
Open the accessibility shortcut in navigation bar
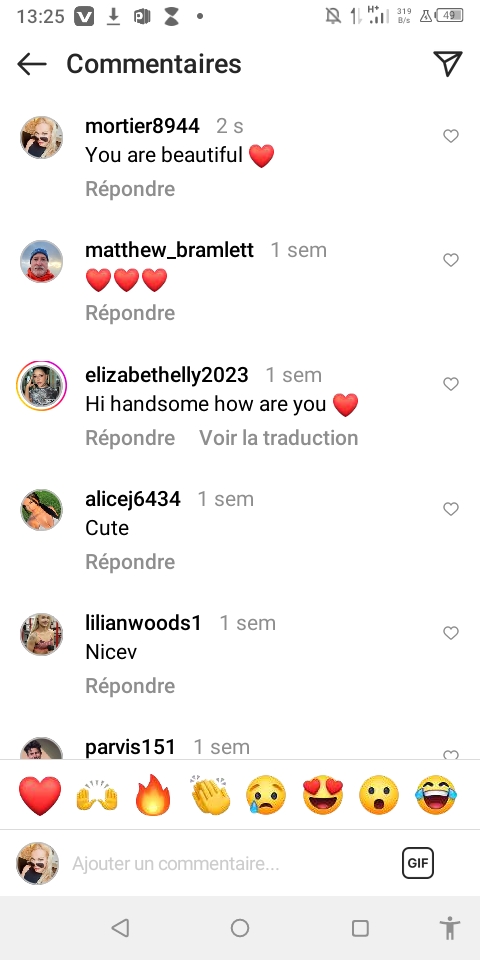[450, 928]
